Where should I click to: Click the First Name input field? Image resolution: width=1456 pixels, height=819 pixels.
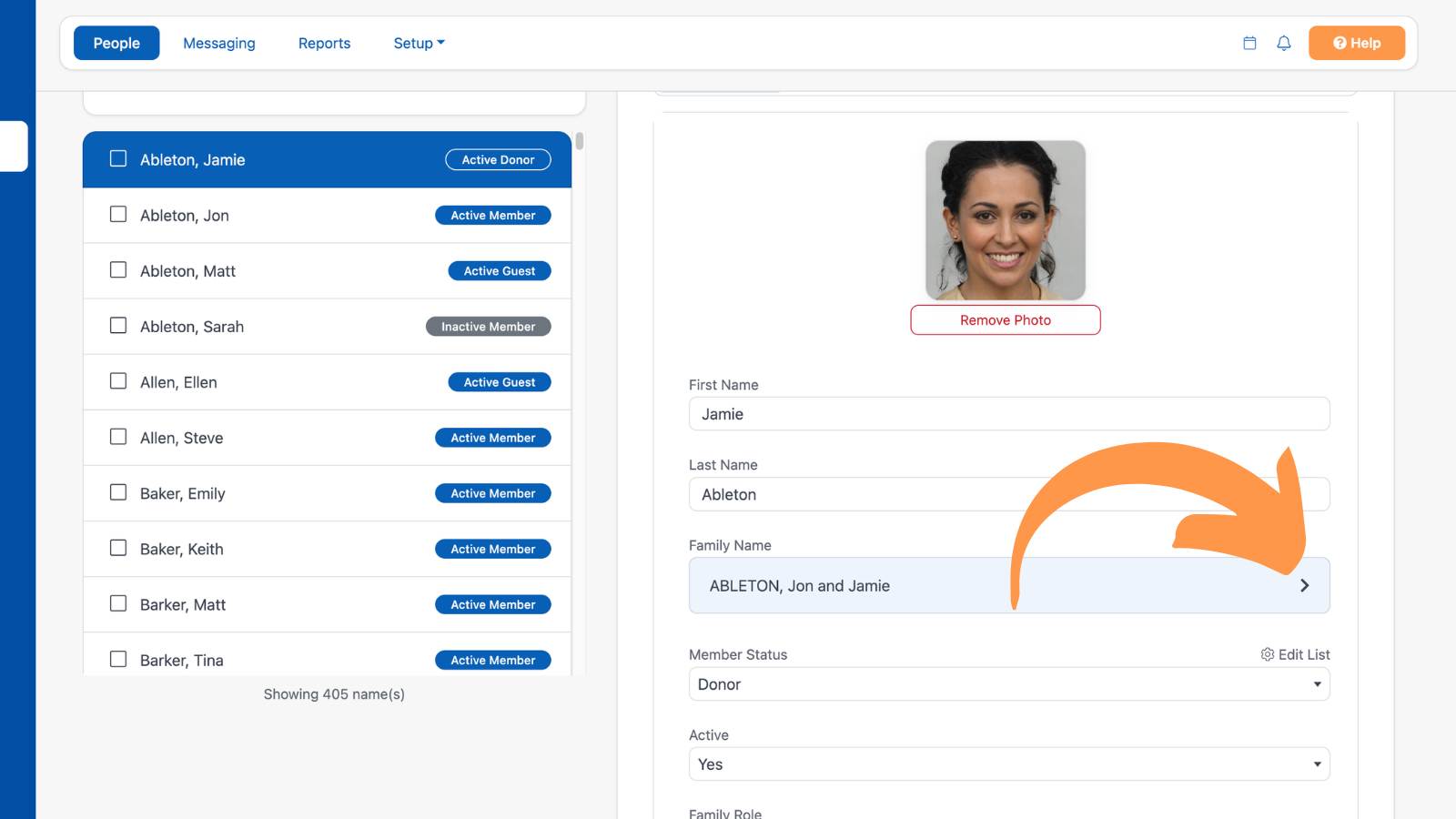click(x=1009, y=414)
